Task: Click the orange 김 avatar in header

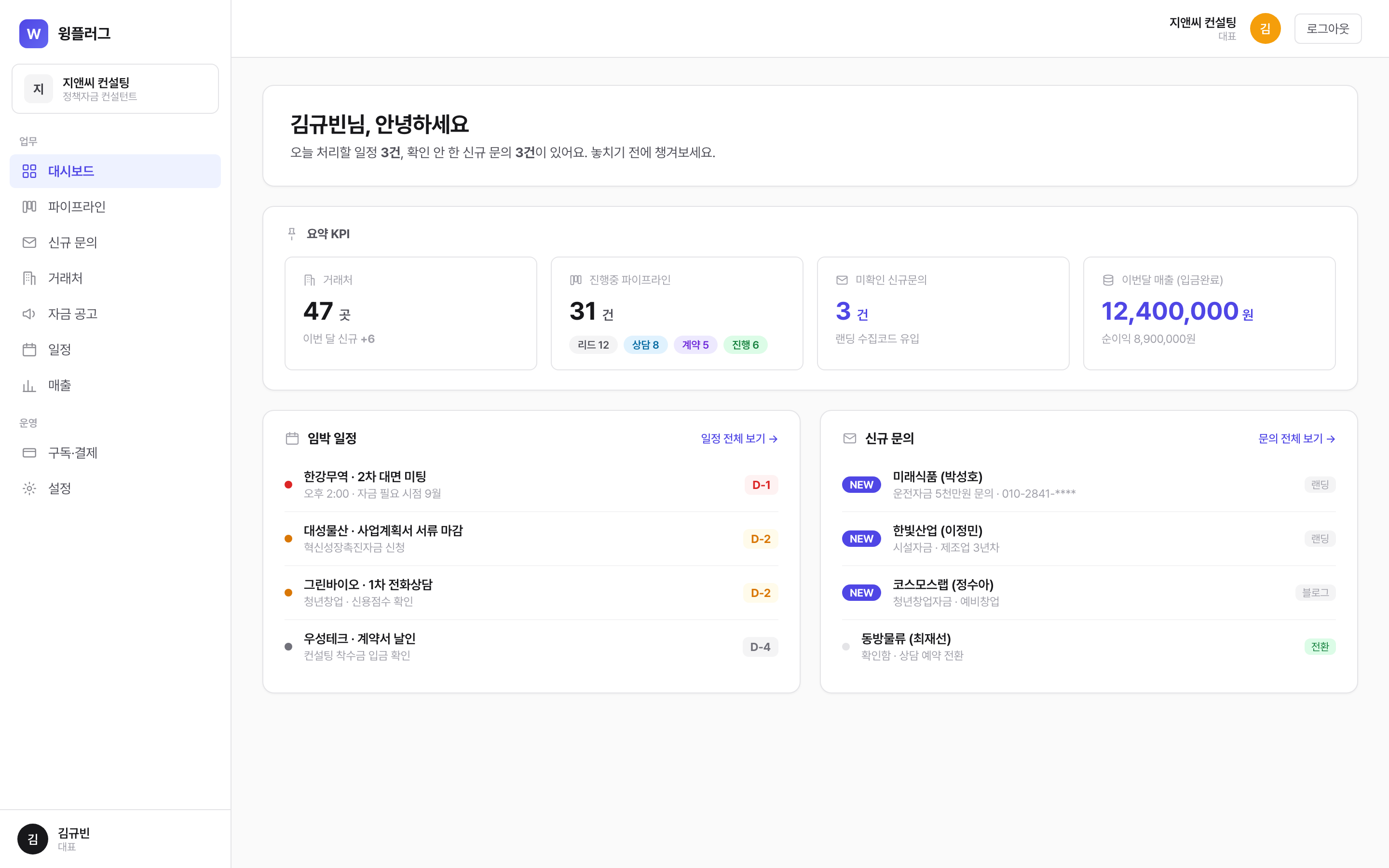Action: tap(1265, 29)
